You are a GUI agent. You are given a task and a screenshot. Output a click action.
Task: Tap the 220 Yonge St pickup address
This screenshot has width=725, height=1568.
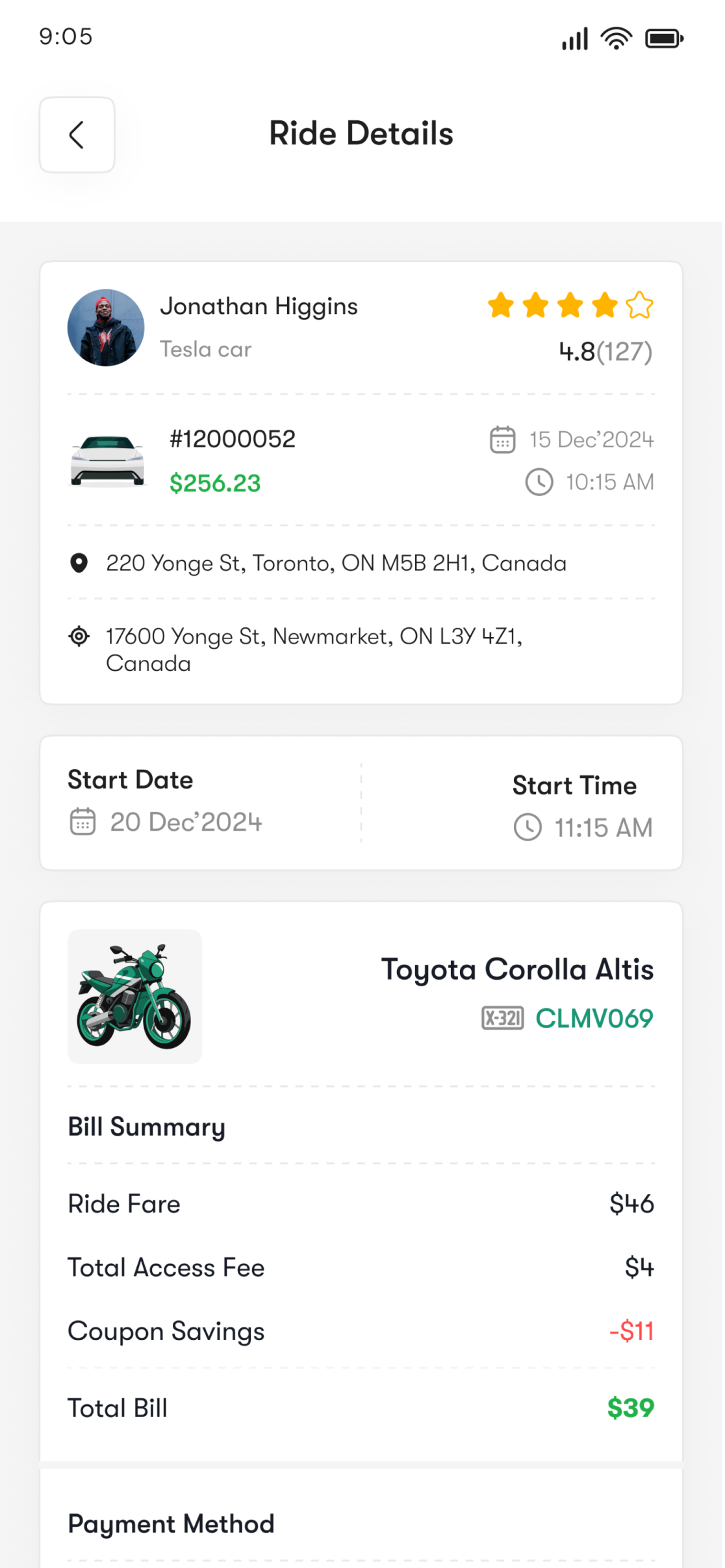click(x=336, y=563)
